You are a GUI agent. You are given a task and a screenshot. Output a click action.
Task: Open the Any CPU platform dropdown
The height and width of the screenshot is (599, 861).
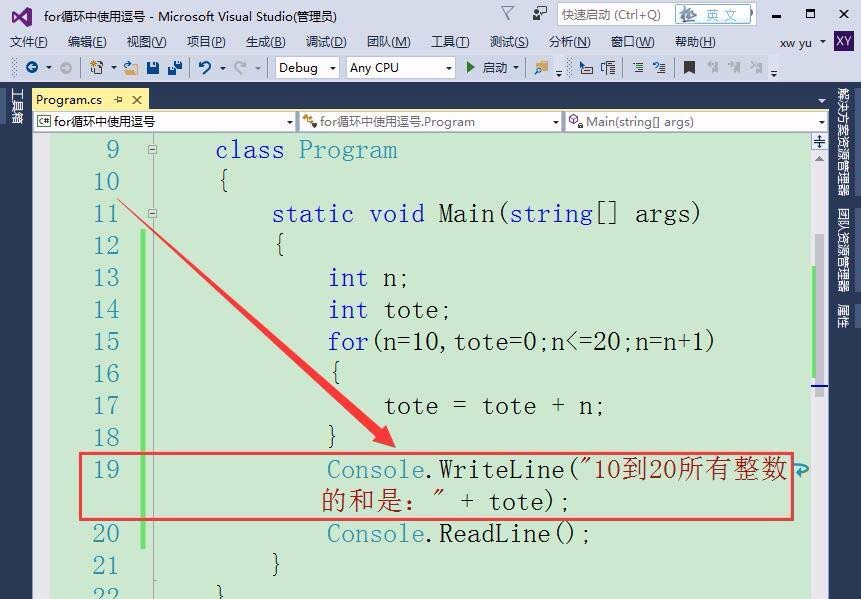(x=401, y=68)
